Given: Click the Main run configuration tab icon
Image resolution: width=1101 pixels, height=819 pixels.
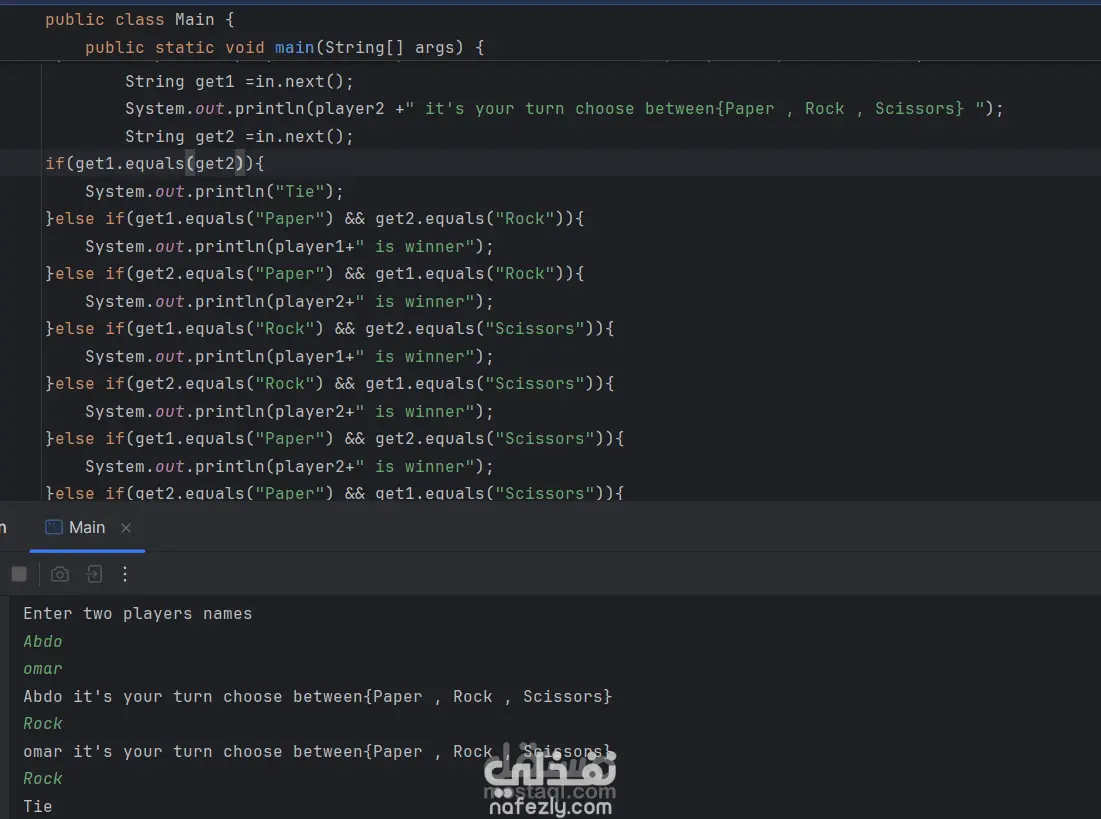Looking at the screenshot, I should pos(54,527).
